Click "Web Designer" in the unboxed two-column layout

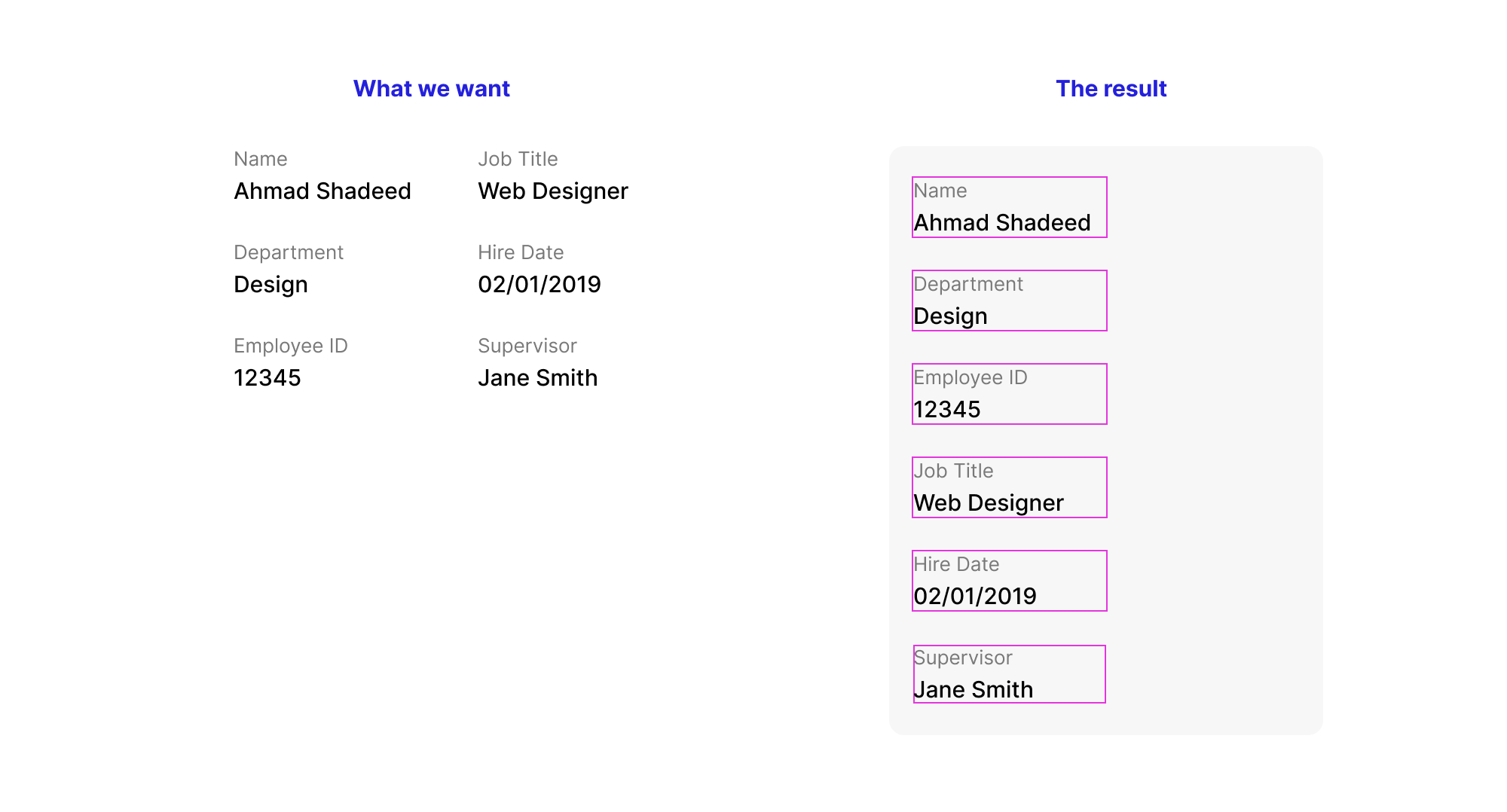(552, 191)
